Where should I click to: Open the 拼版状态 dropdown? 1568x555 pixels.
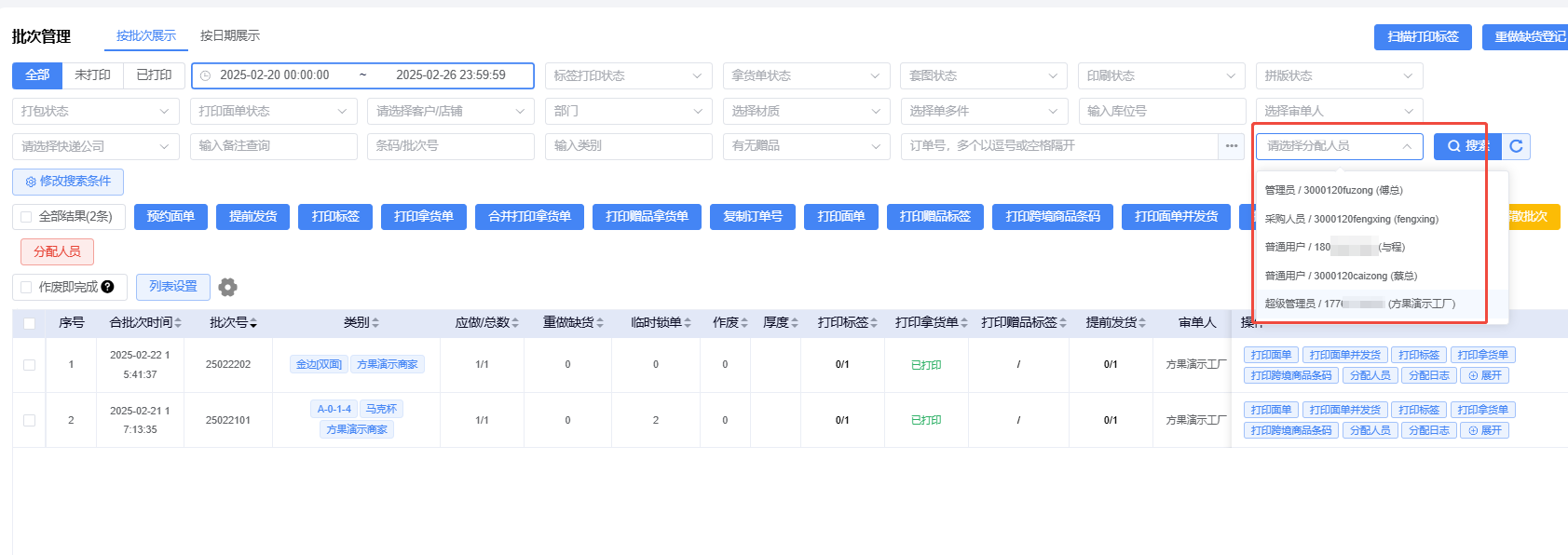point(1339,75)
